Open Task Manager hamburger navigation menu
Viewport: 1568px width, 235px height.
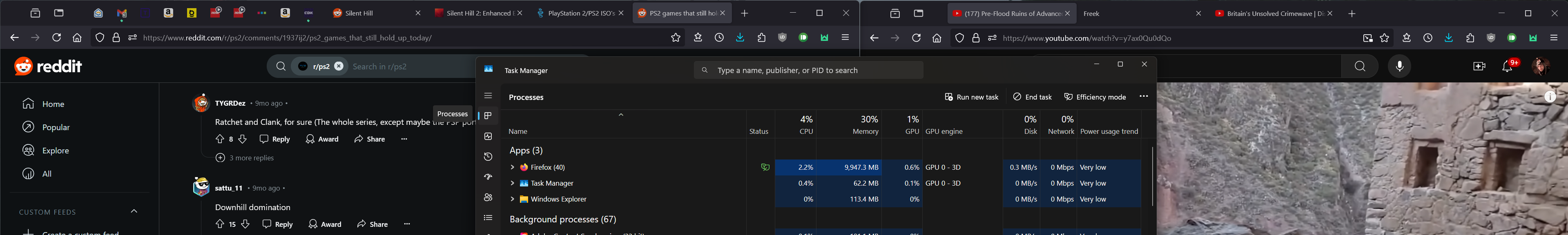(x=488, y=95)
